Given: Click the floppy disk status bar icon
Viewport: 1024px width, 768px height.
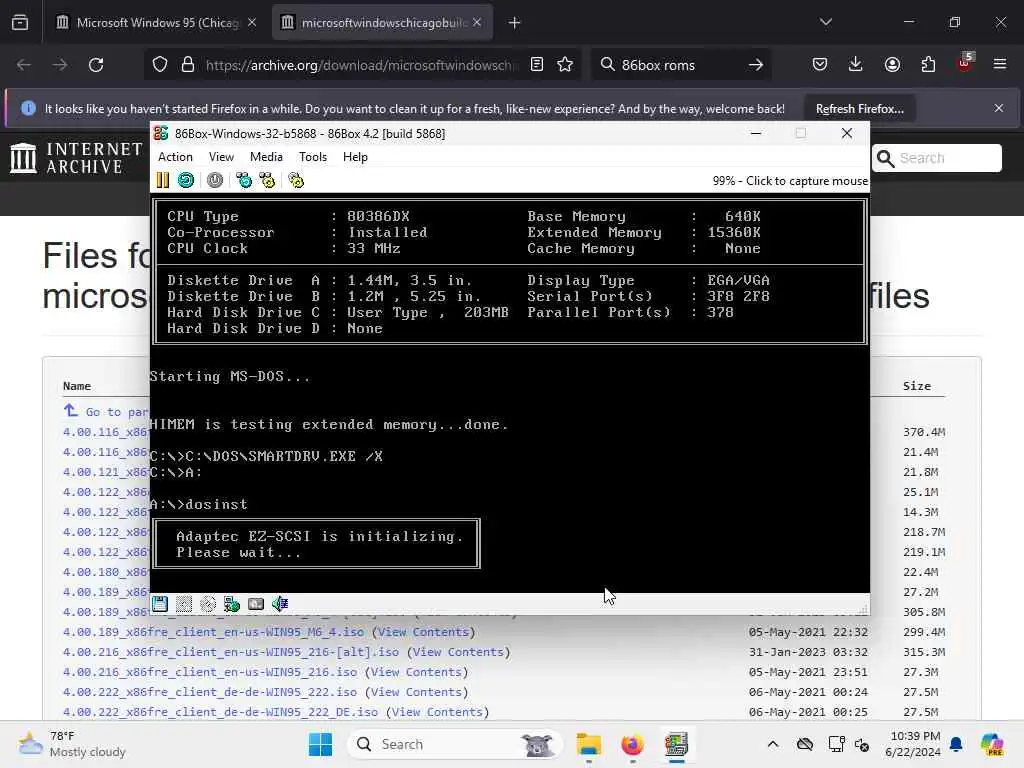Looking at the screenshot, I should tap(160, 604).
